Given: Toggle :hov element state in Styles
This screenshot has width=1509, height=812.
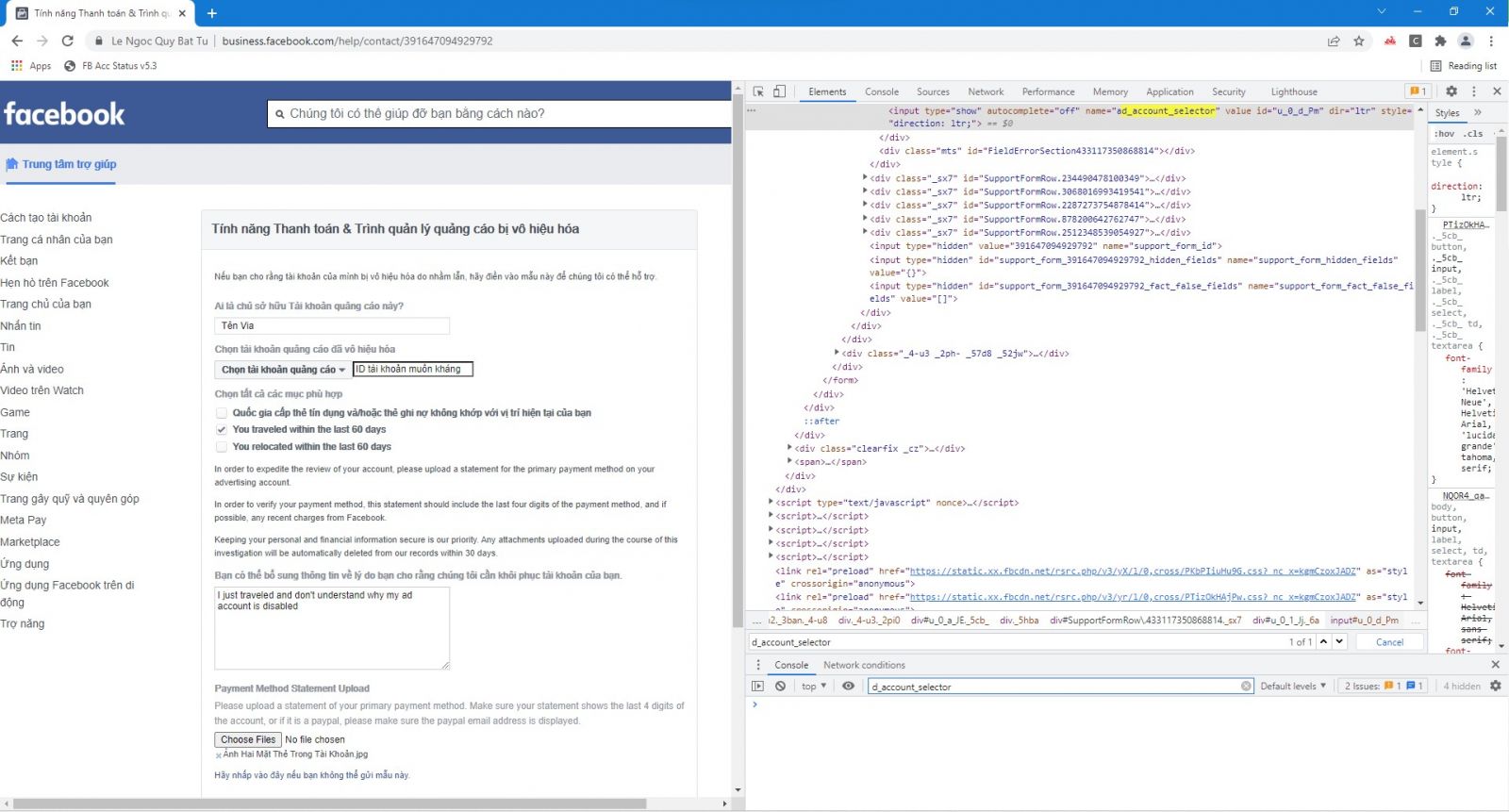Looking at the screenshot, I should [1445, 133].
